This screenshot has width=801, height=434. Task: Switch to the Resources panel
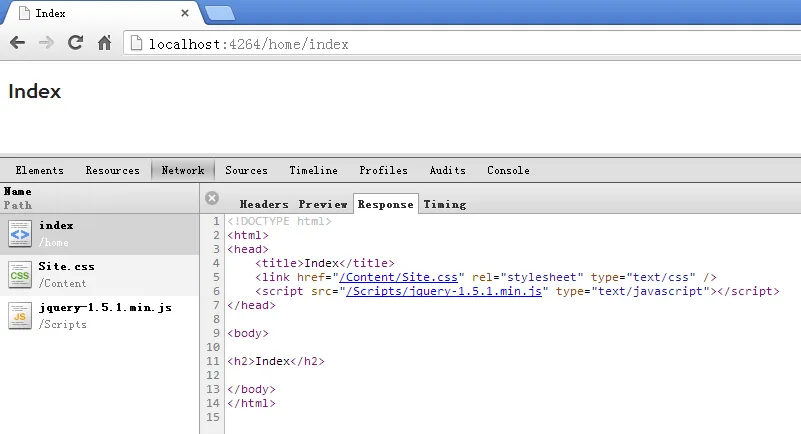point(112,171)
